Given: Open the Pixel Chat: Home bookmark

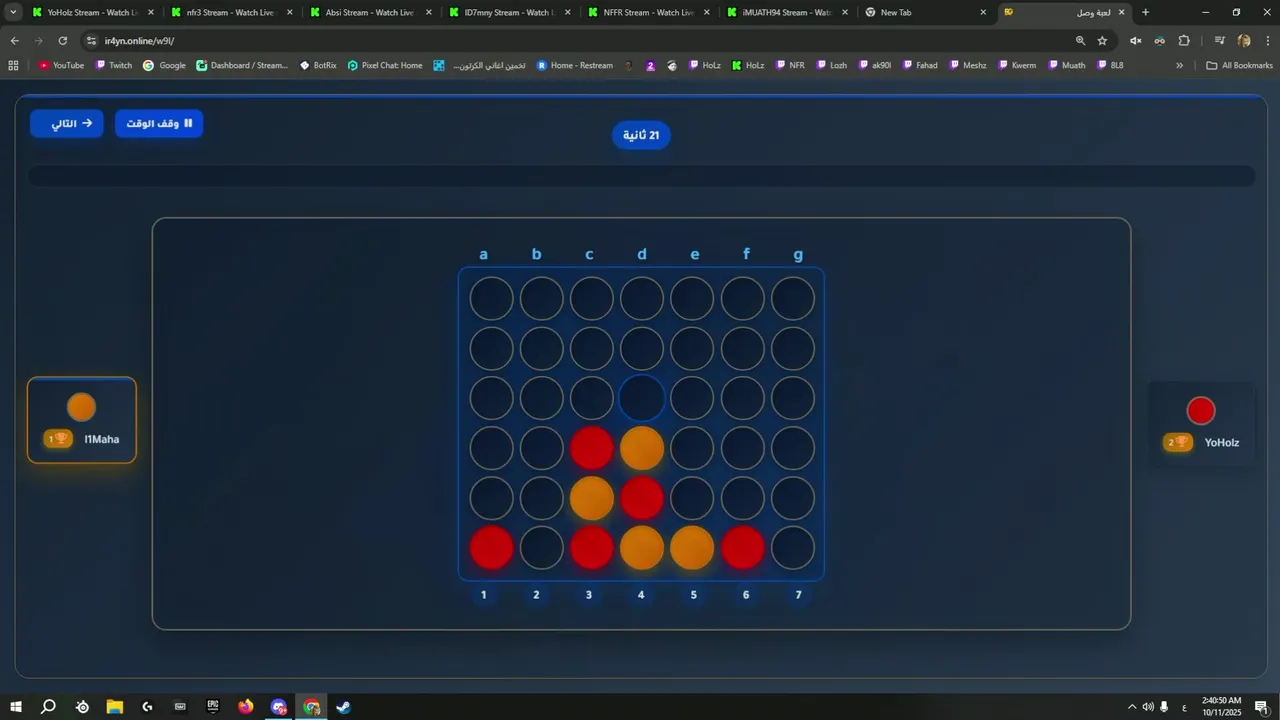Looking at the screenshot, I should click(385, 65).
